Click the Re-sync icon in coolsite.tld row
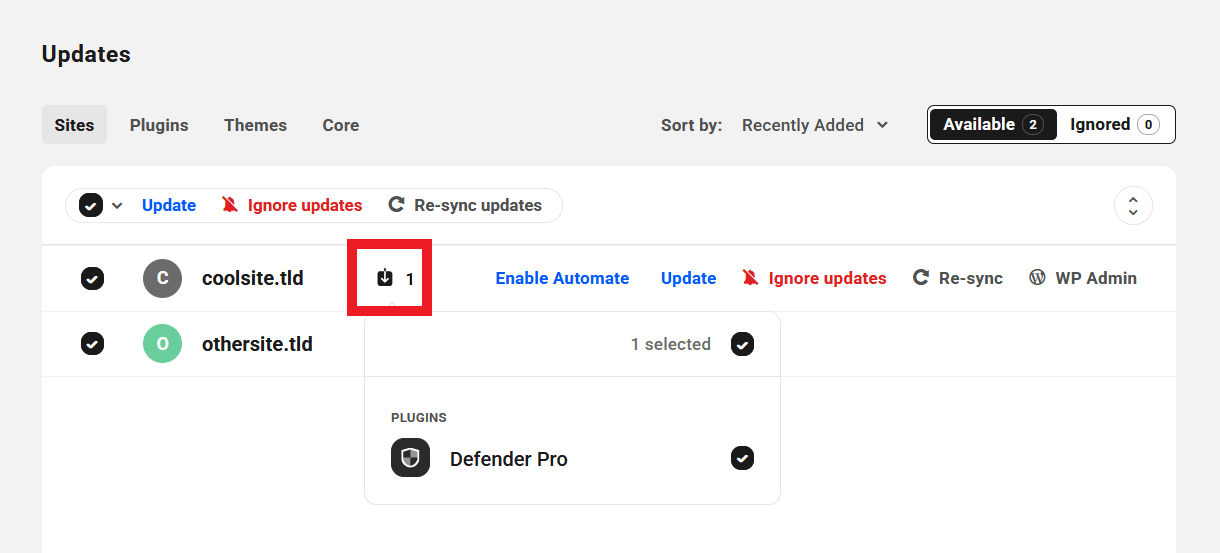Image resolution: width=1220 pixels, height=553 pixels. tap(921, 278)
